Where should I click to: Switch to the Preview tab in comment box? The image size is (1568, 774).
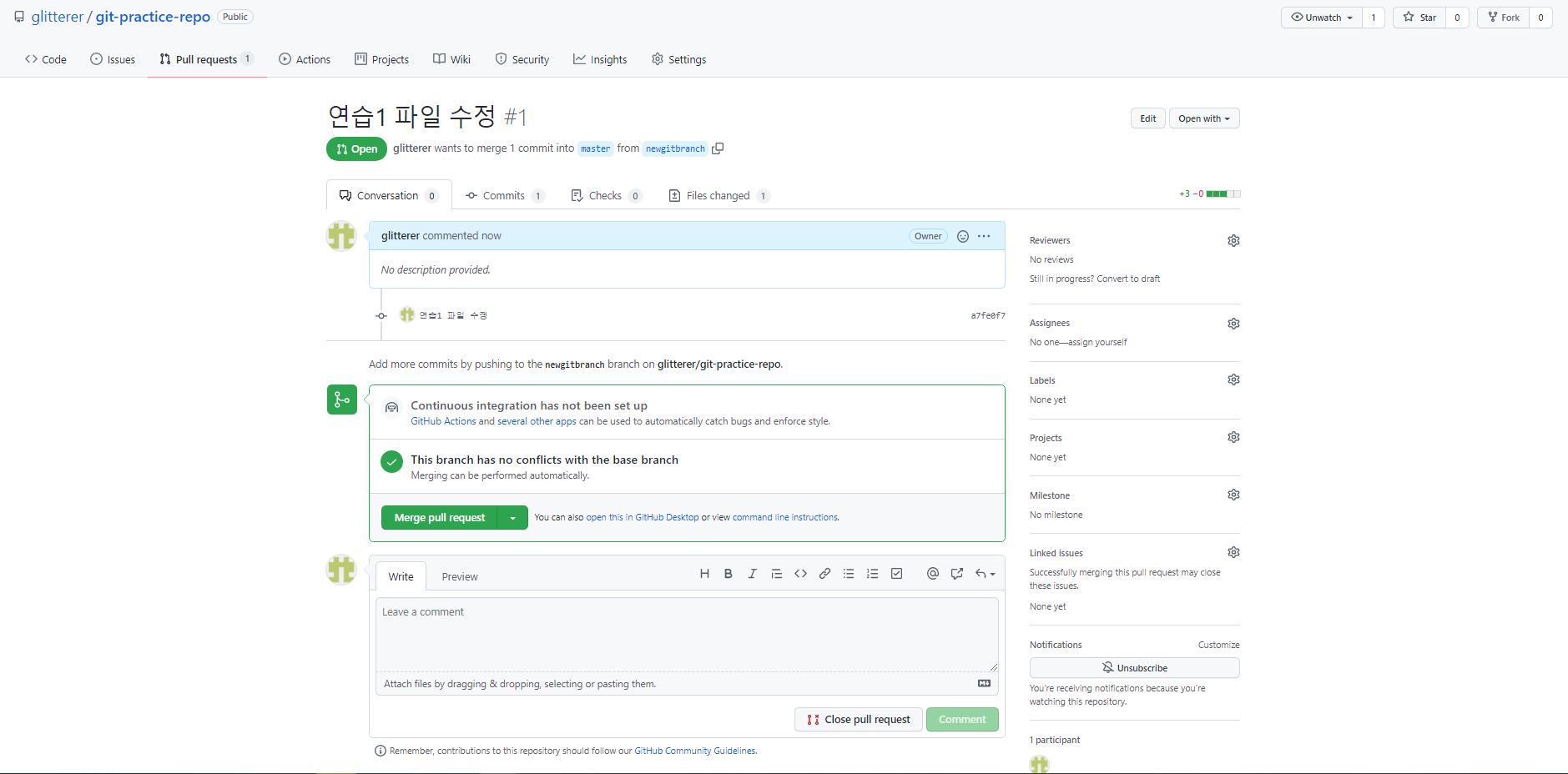(460, 577)
